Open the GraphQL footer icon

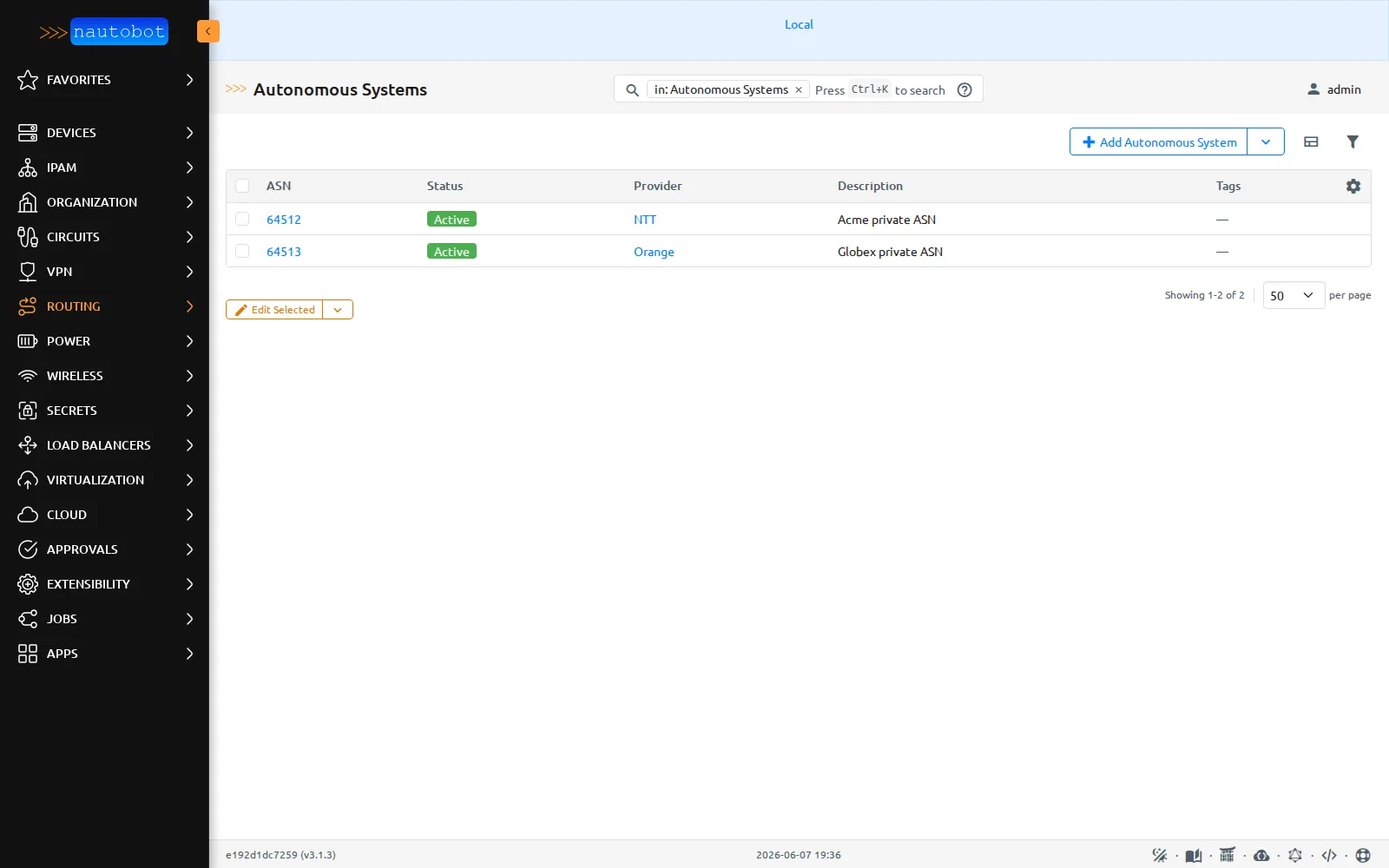pyautogui.click(x=1295, y=855)
